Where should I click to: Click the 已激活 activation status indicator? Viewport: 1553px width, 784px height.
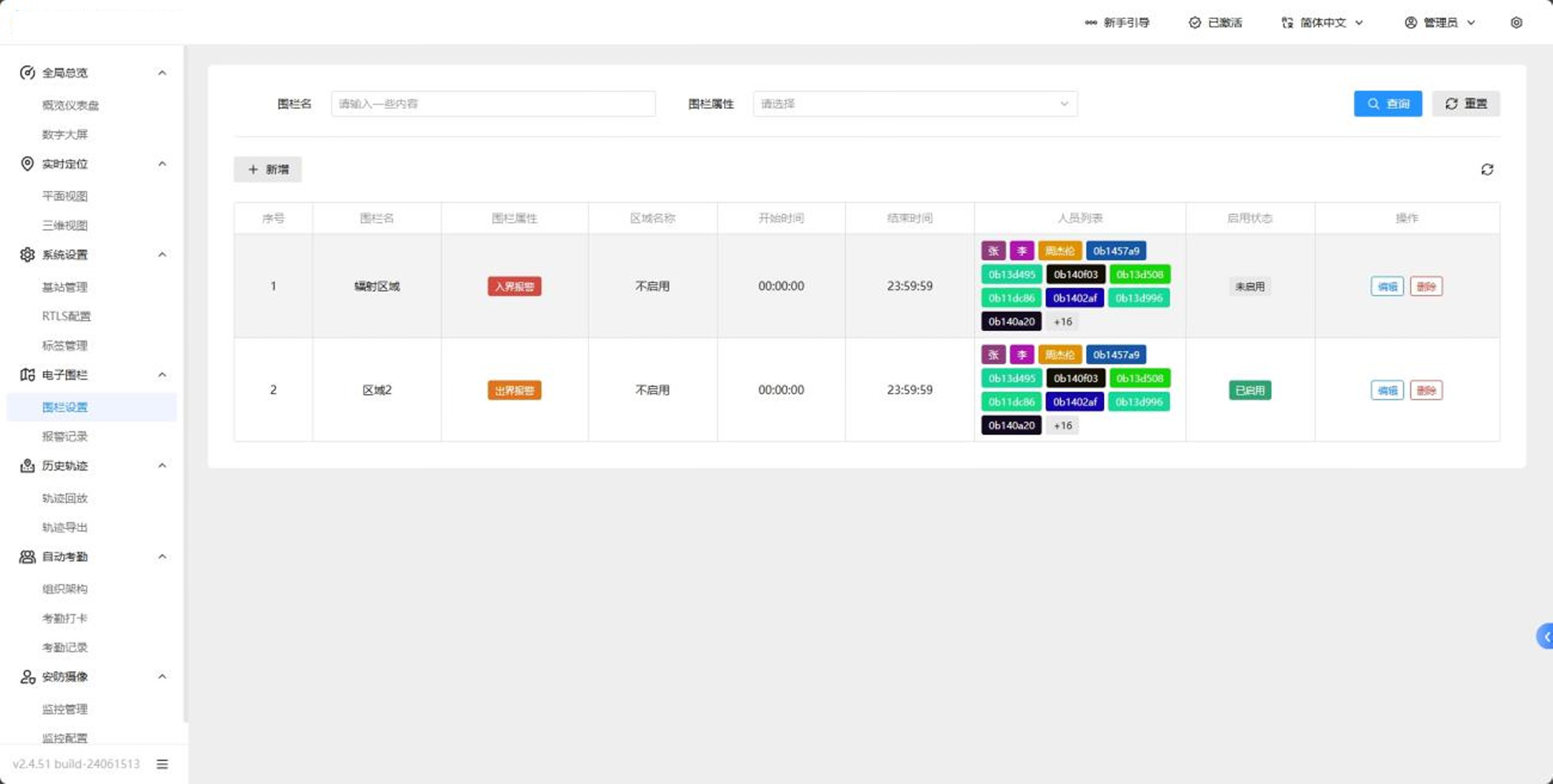pos(1215,22)
